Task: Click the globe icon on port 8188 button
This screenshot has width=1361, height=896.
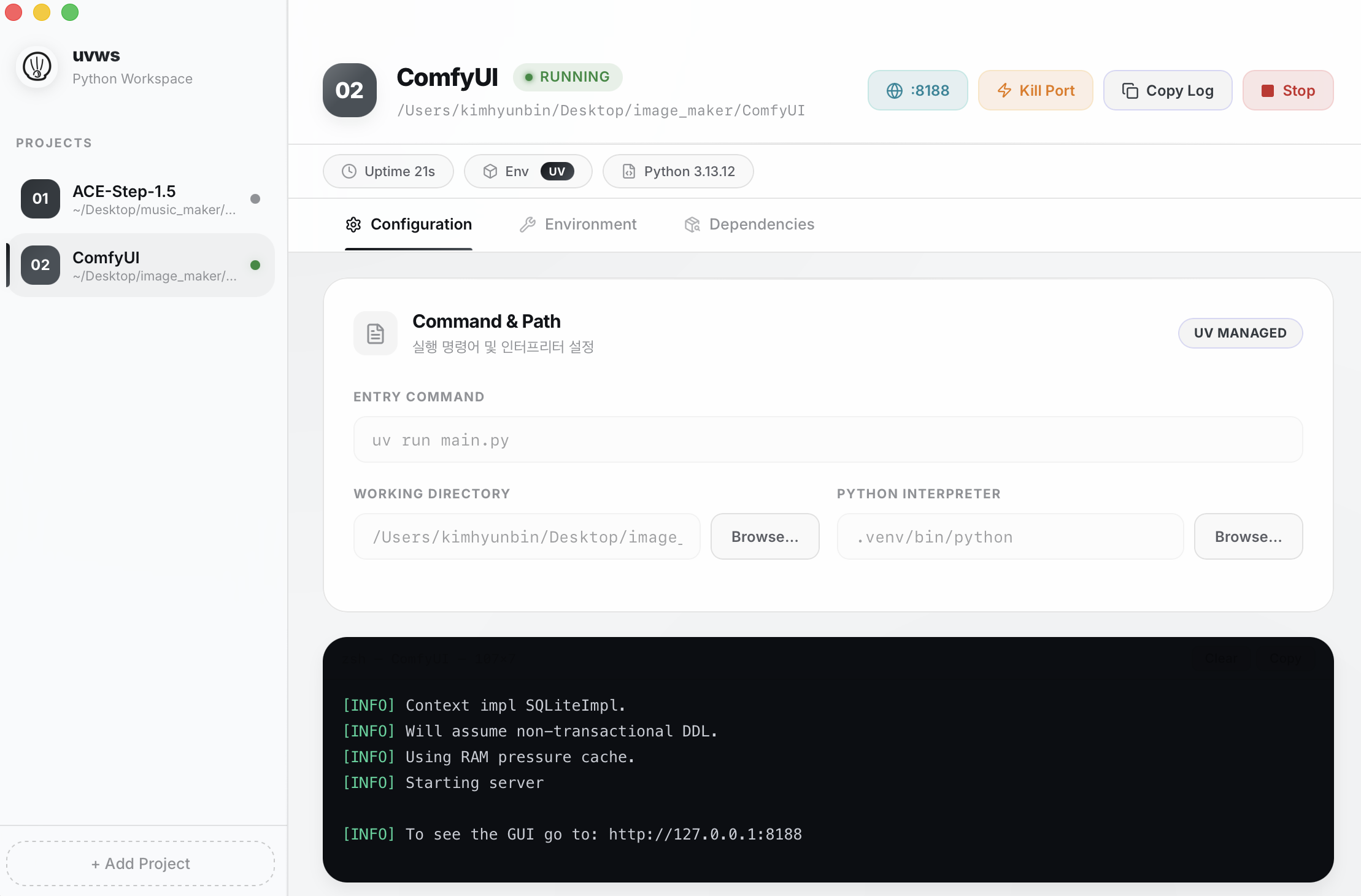Action: [895, 91]
